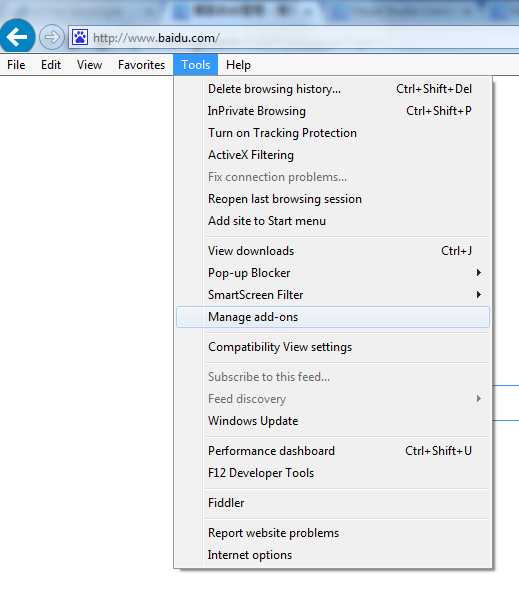Image resolution: width=519 pixels, height=612 pixels.
Task: Open Compatibility View settings
Action: click(x=332, y=347)
